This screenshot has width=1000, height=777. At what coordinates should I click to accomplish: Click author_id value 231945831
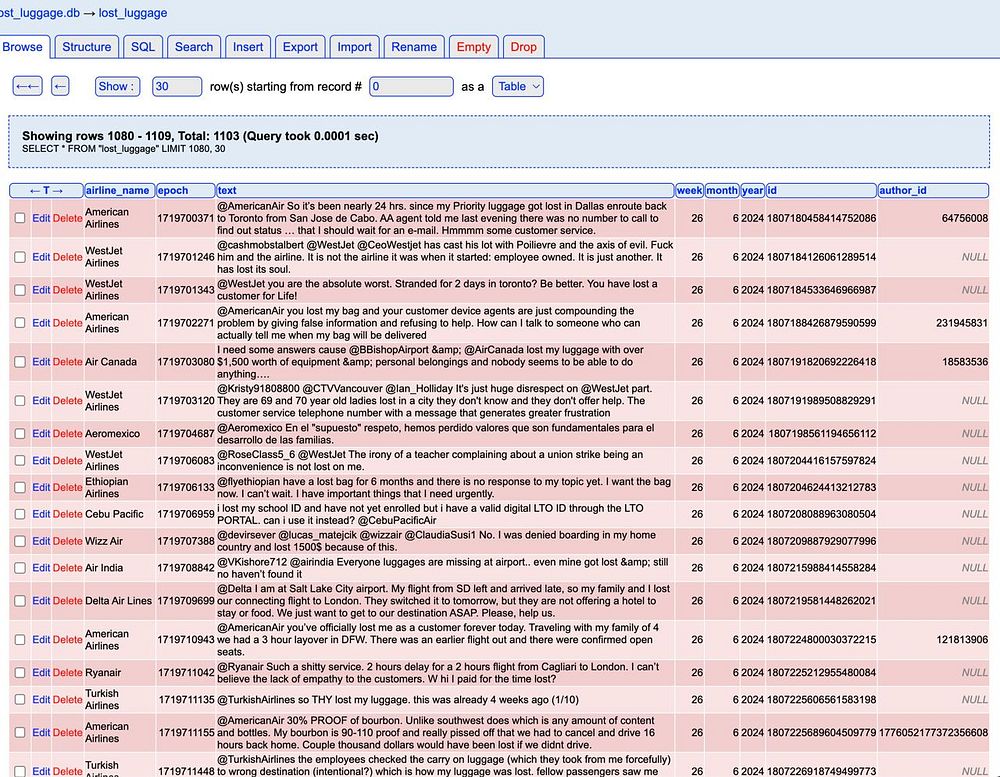coord(962,323)
